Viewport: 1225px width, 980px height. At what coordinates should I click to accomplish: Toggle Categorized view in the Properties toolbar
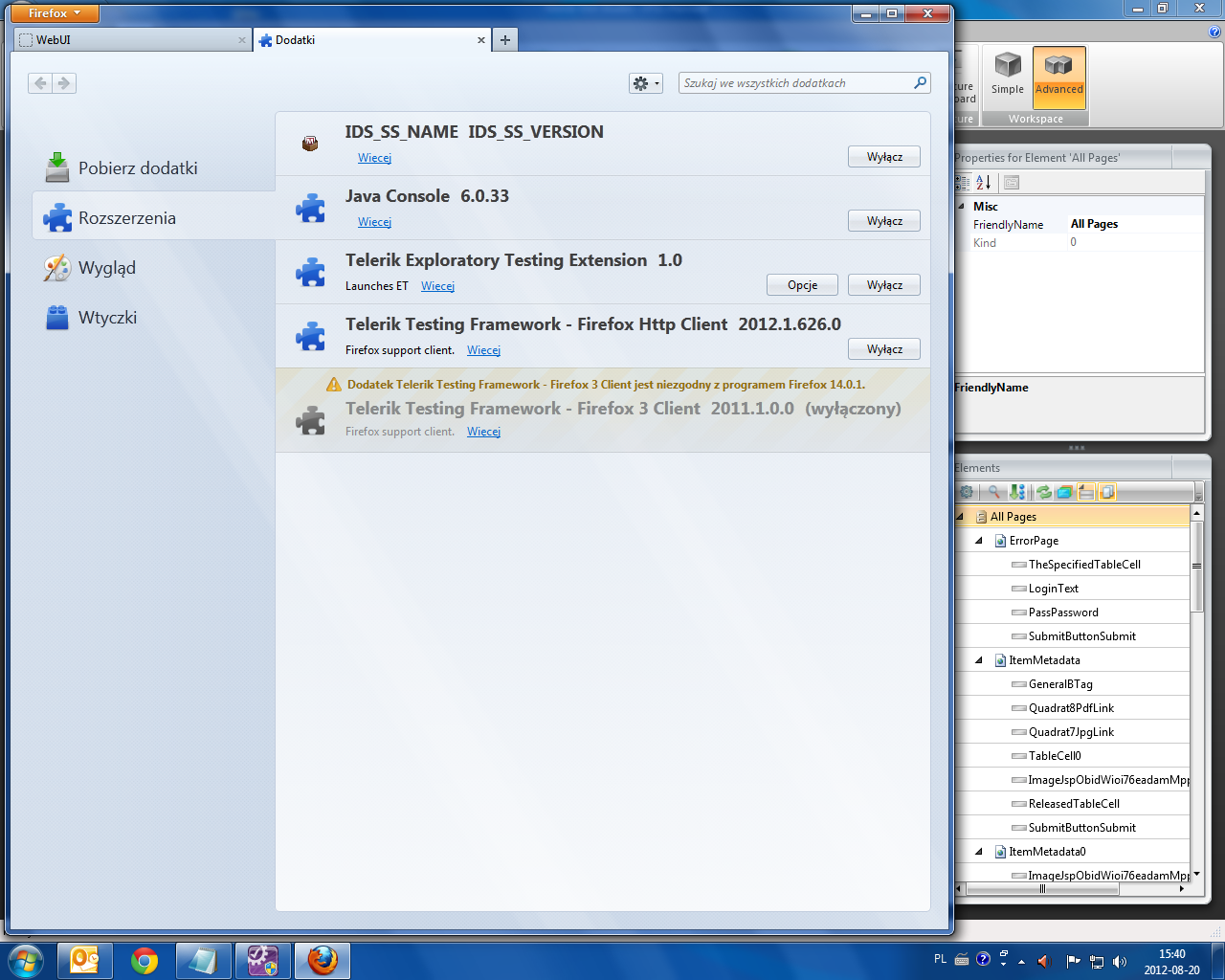click(963, 183)
